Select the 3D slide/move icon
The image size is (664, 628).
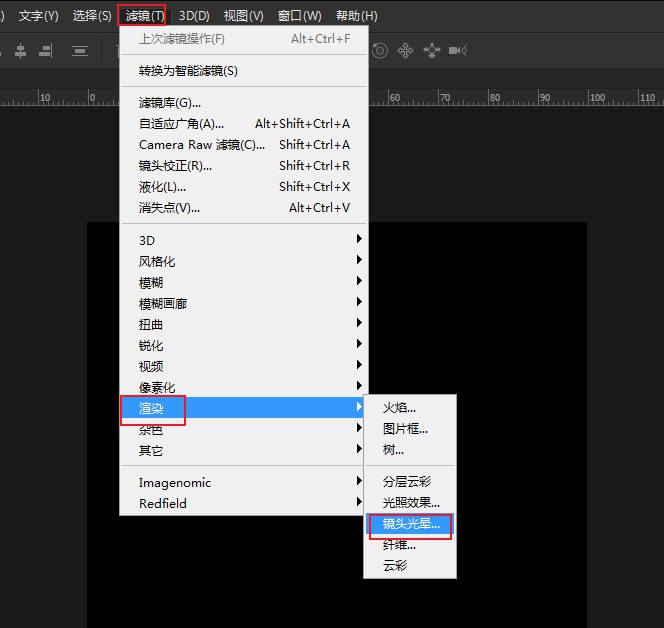(432, 51)
